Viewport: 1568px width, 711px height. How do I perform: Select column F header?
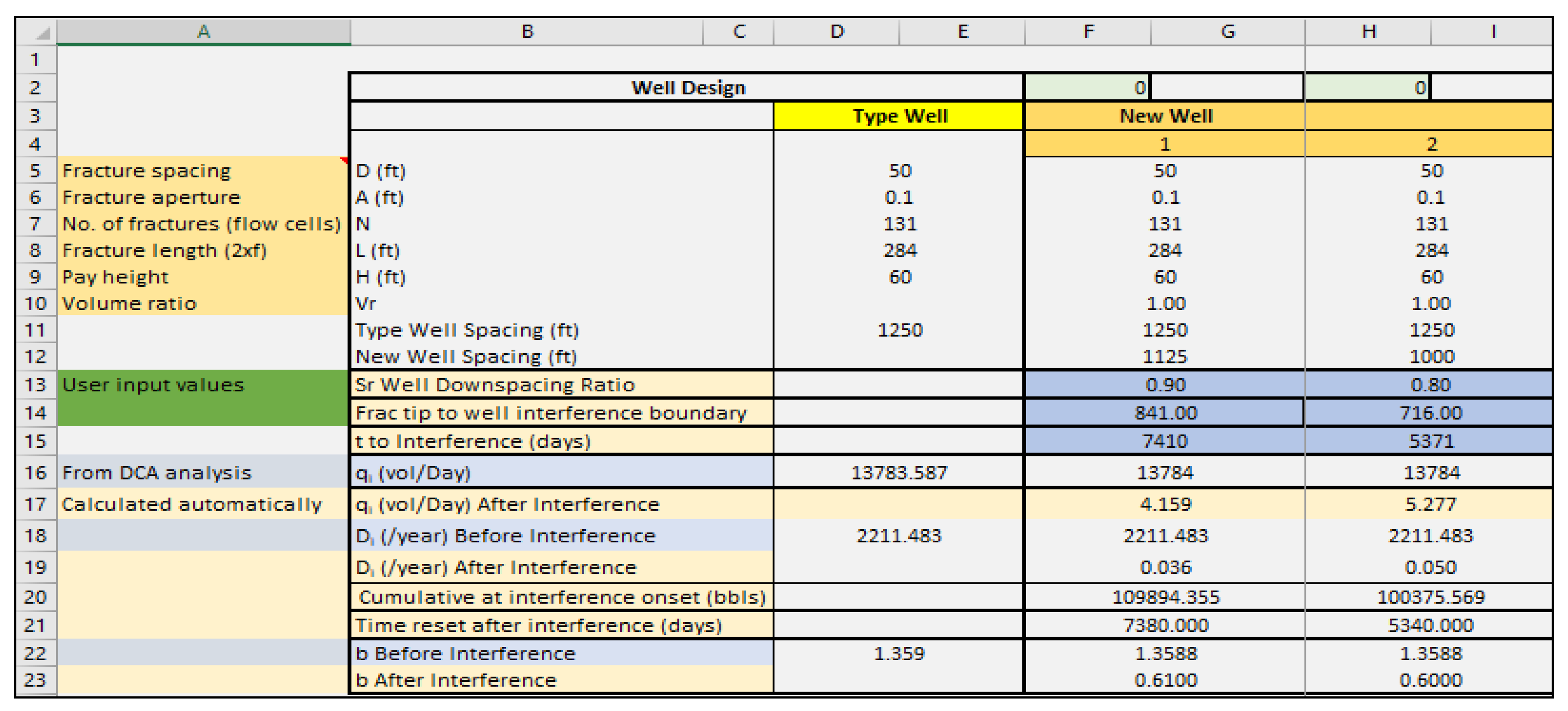tap(1088, 32)
